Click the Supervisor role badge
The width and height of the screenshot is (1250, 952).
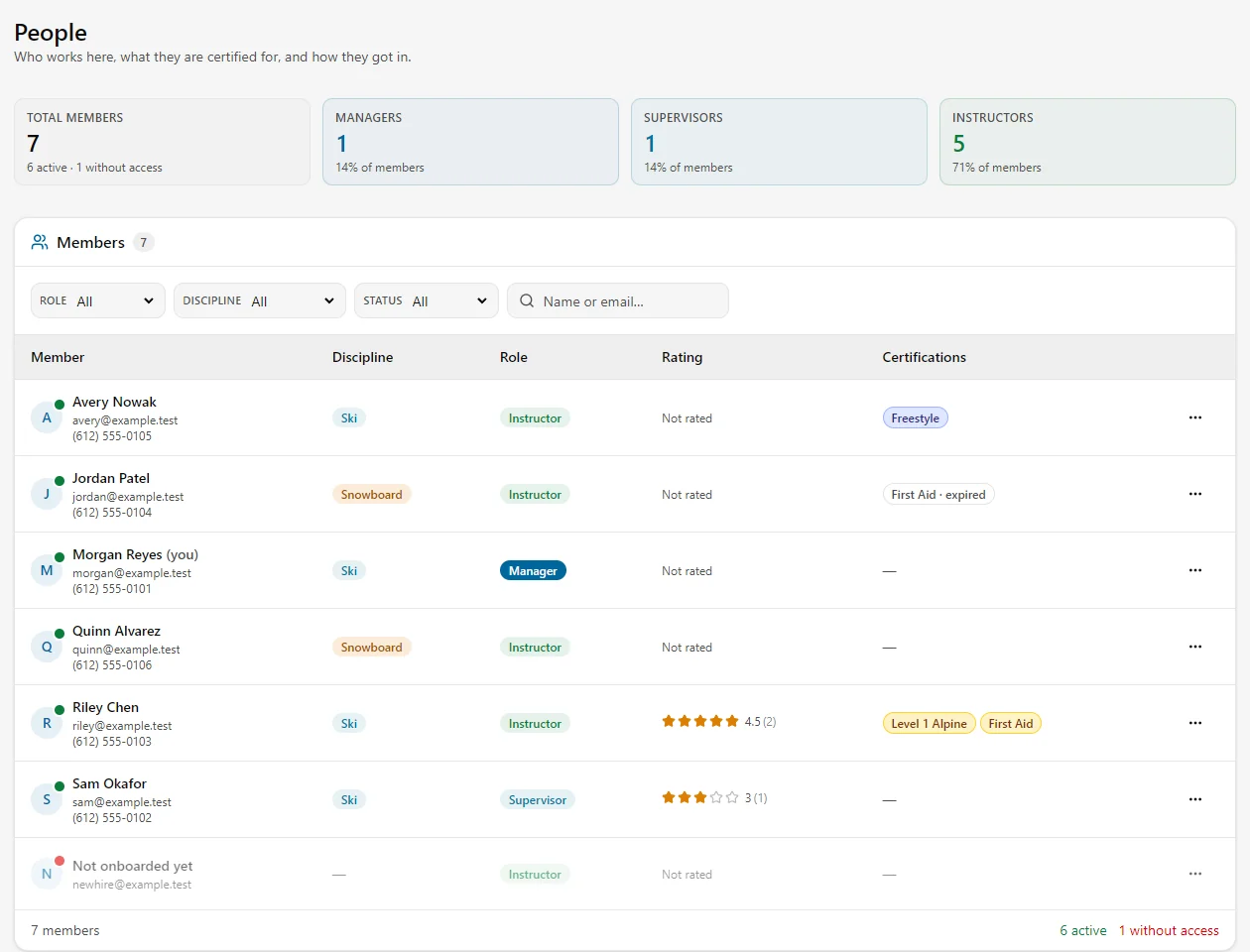pos(538,800)
